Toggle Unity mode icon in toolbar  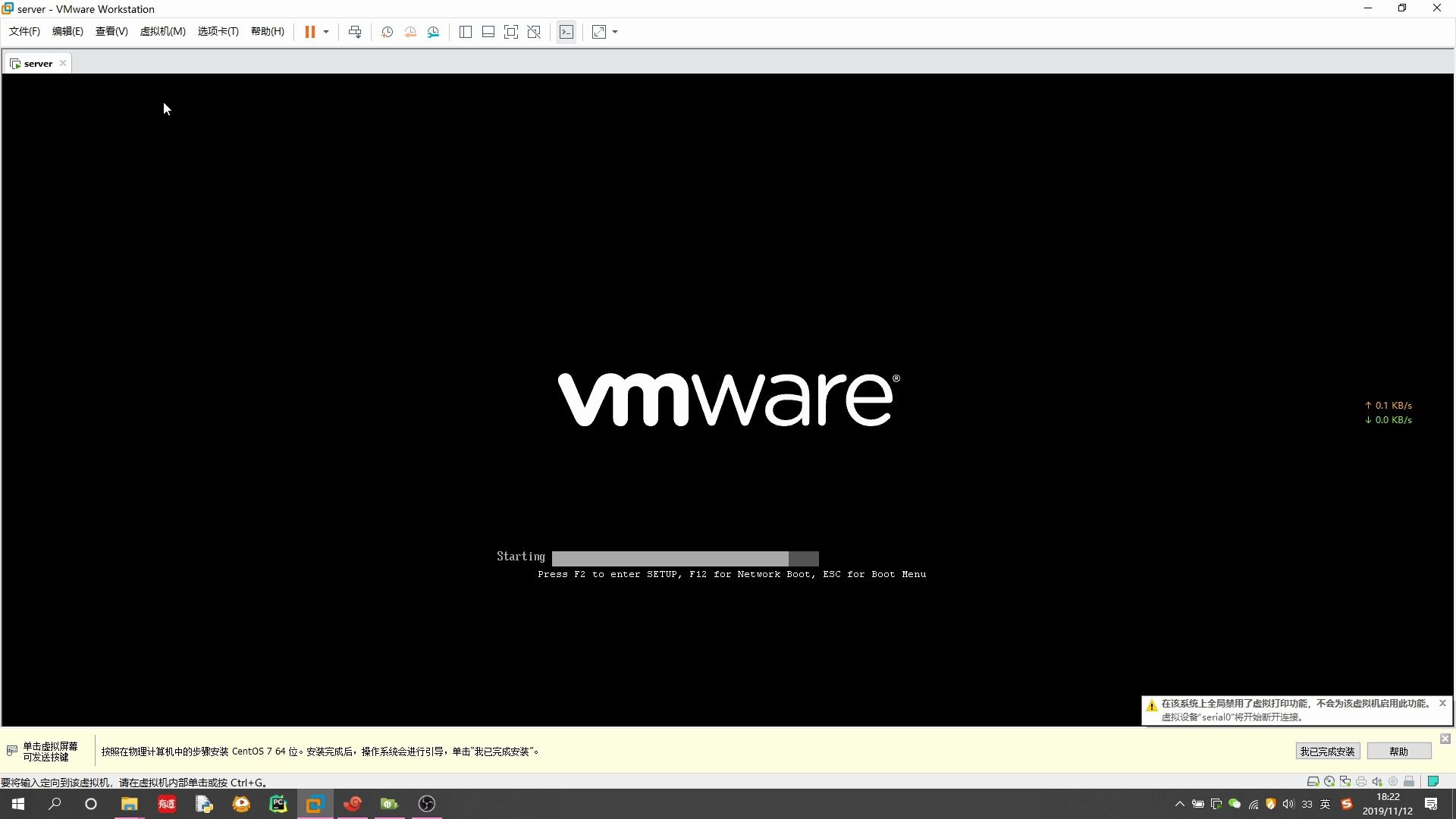[534, 32]
